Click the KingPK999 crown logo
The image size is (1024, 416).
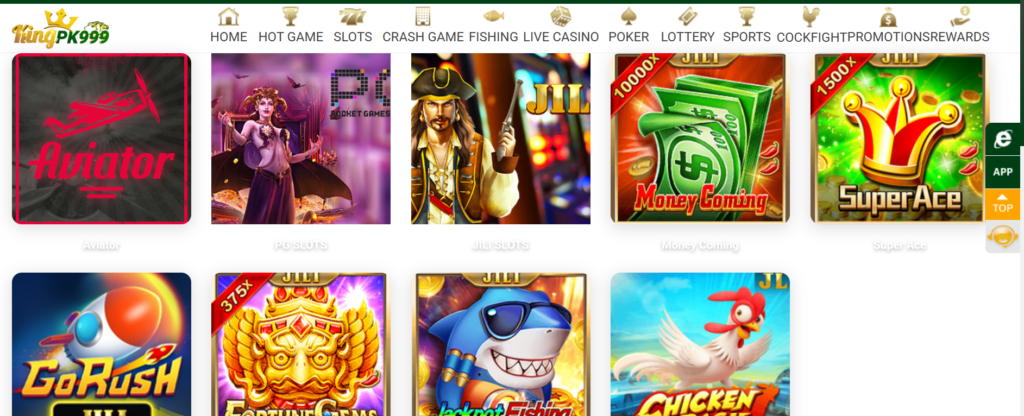coord(60,29)
